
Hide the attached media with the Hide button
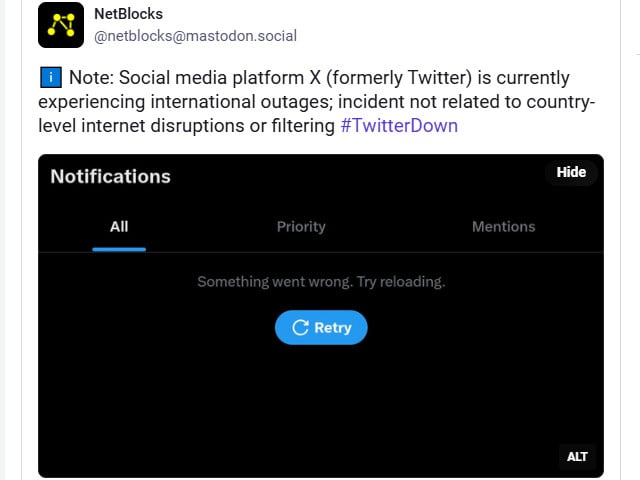point(571,172)
